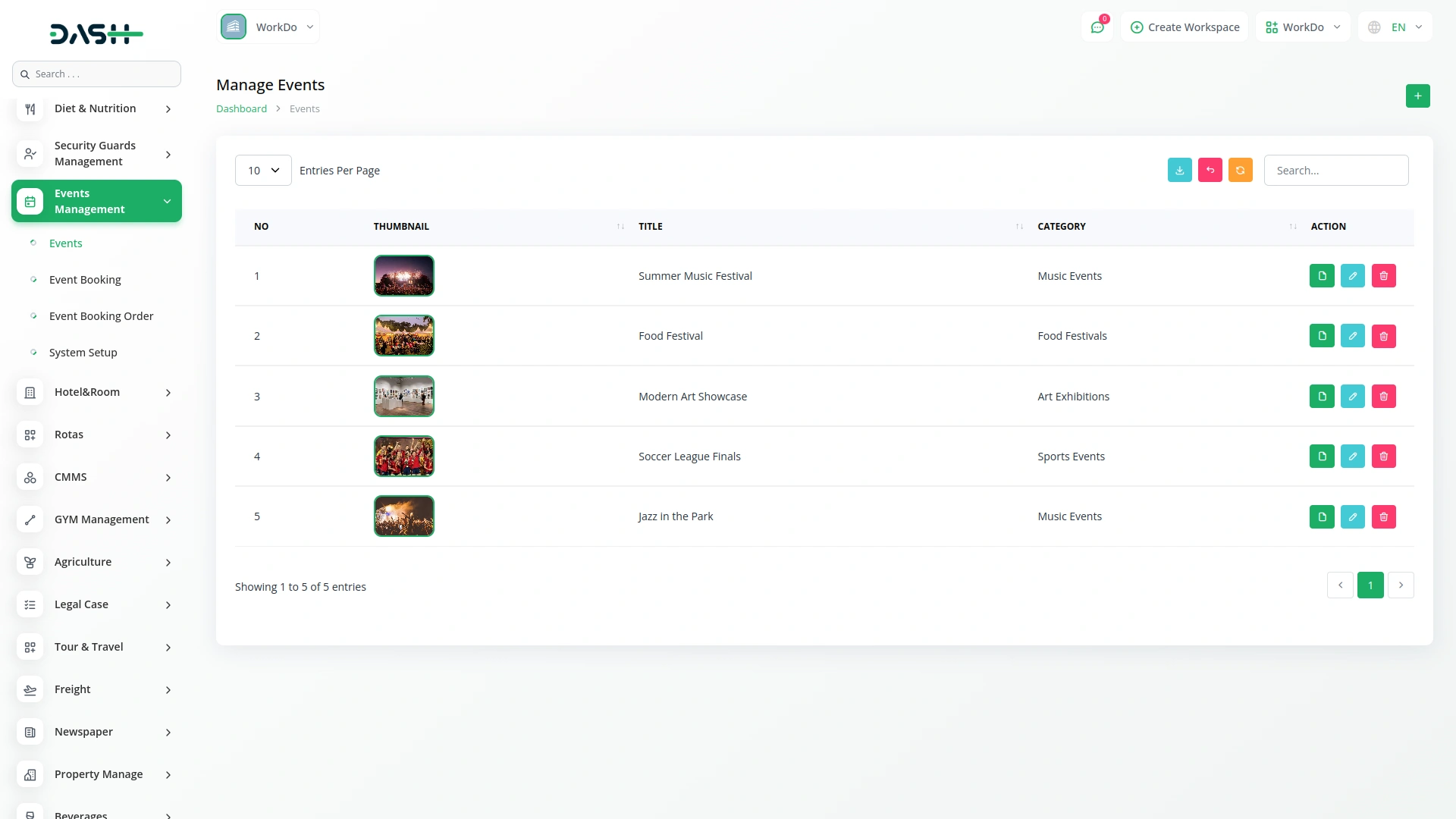Viewport: 1456px width, 819px height.
Task: Expand the Hotel&Room sidebar menu
Action: [96, 392]
